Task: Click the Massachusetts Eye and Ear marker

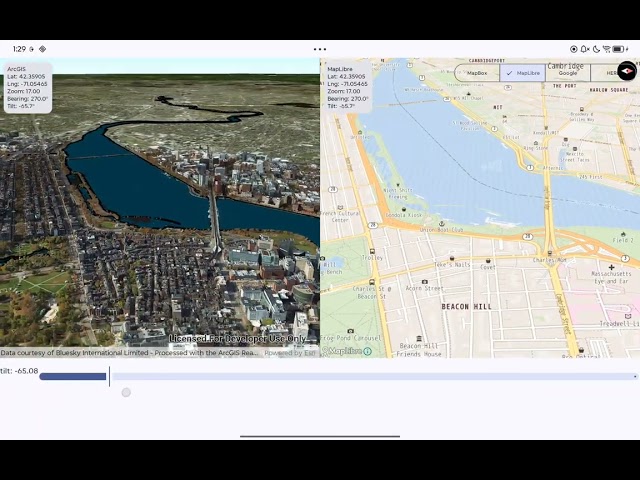Action: point(611,268)
